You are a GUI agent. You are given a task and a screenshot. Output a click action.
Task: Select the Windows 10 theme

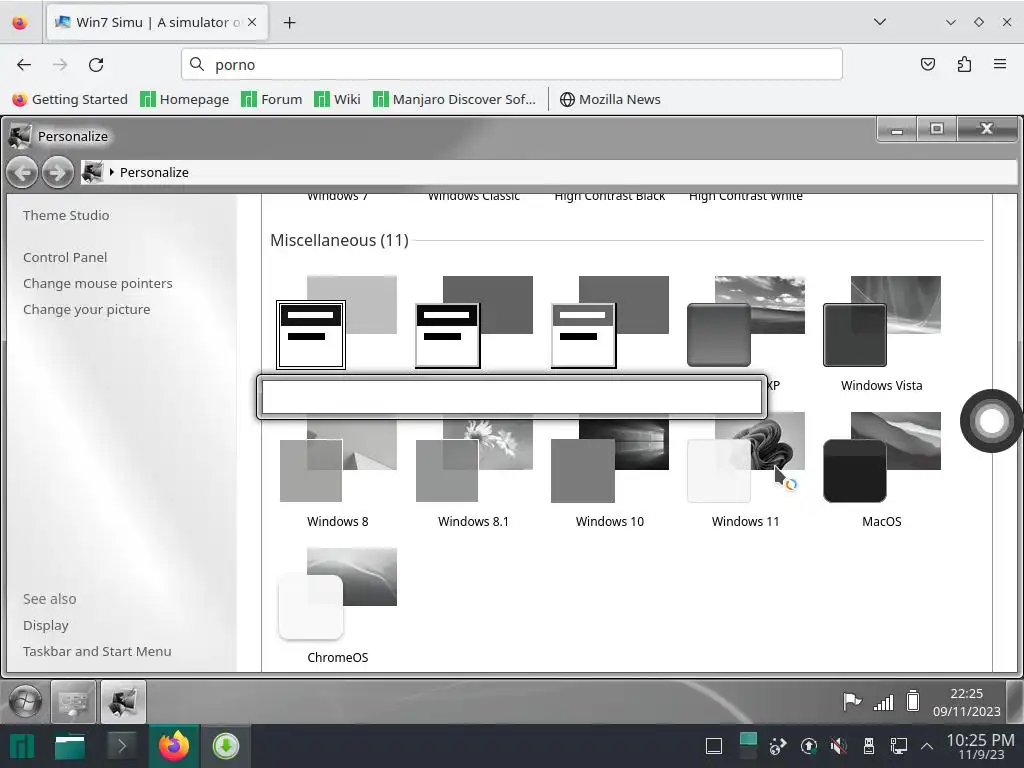609,470
